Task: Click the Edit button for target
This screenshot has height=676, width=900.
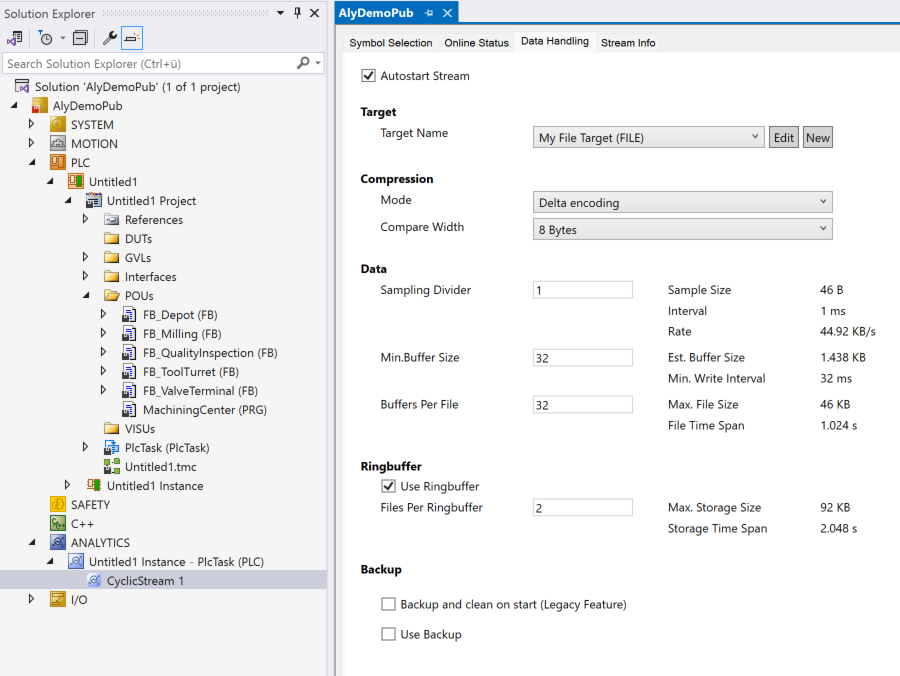Action: point(783,138)
